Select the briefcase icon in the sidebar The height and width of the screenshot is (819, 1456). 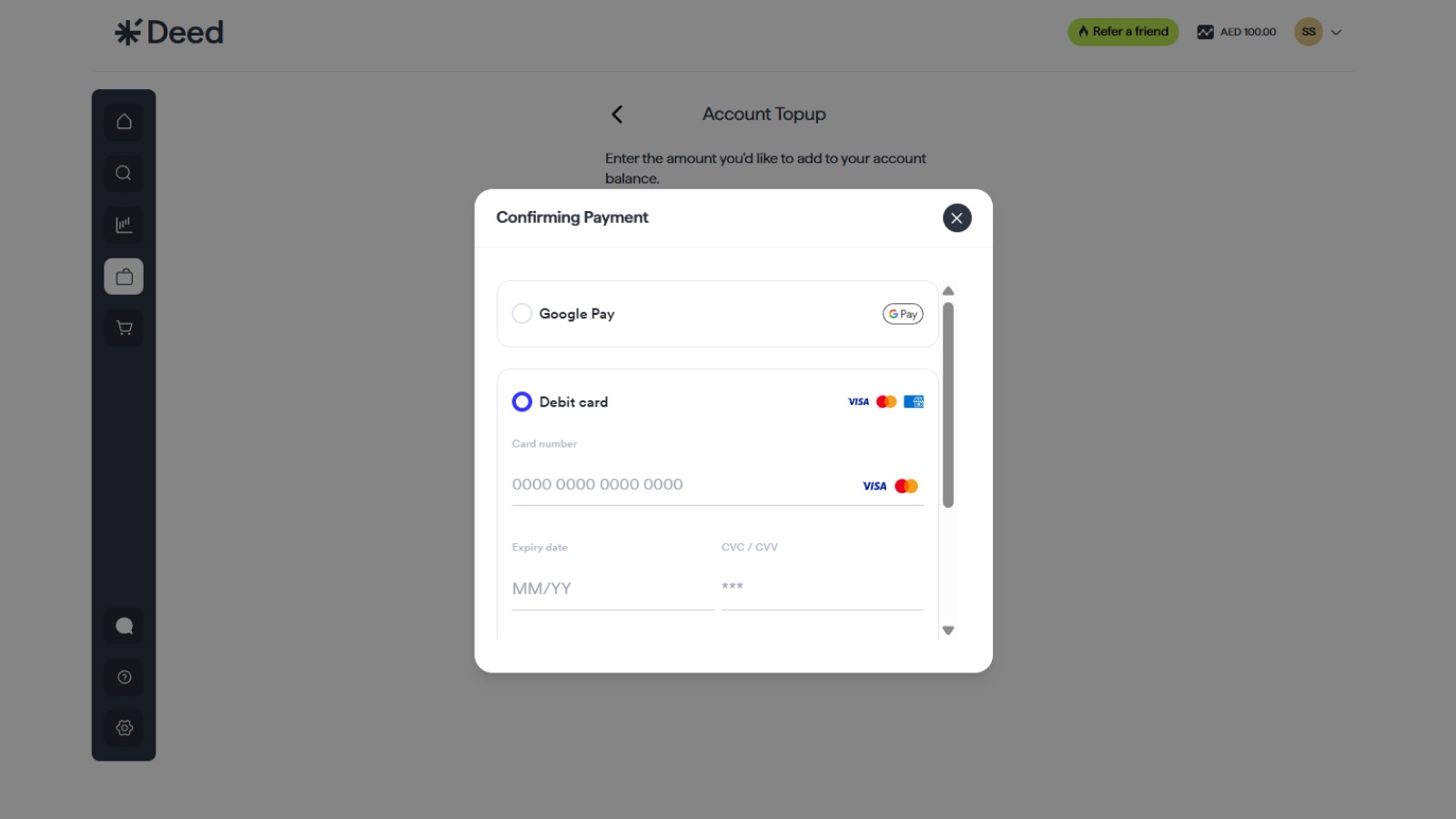point(124,276)
